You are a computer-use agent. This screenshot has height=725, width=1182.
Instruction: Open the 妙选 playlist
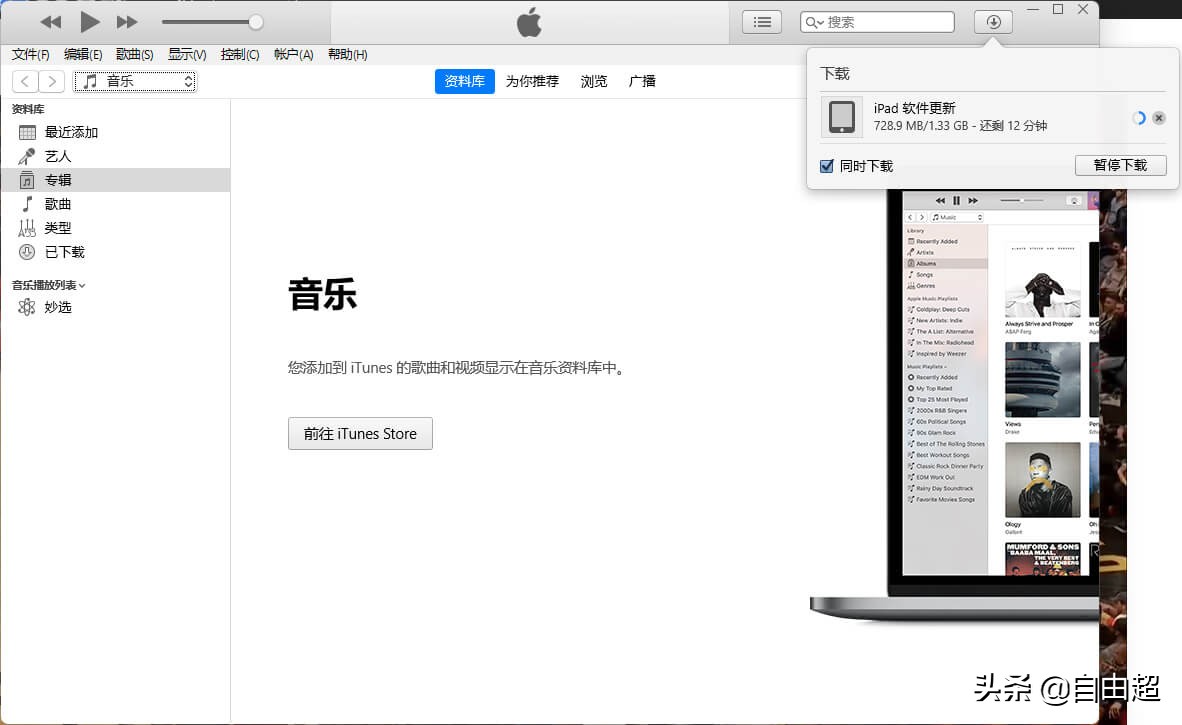[x=57, y=307]
